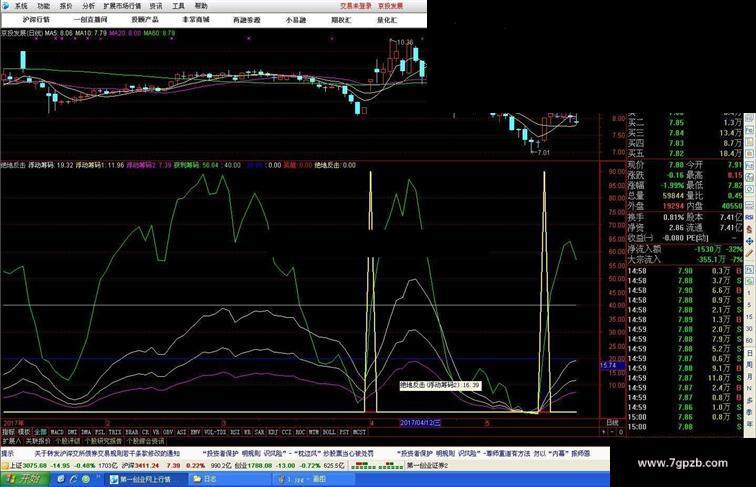Open the 帮助 menu
Viewport: 756px width, 487px height.
point(201,6)
